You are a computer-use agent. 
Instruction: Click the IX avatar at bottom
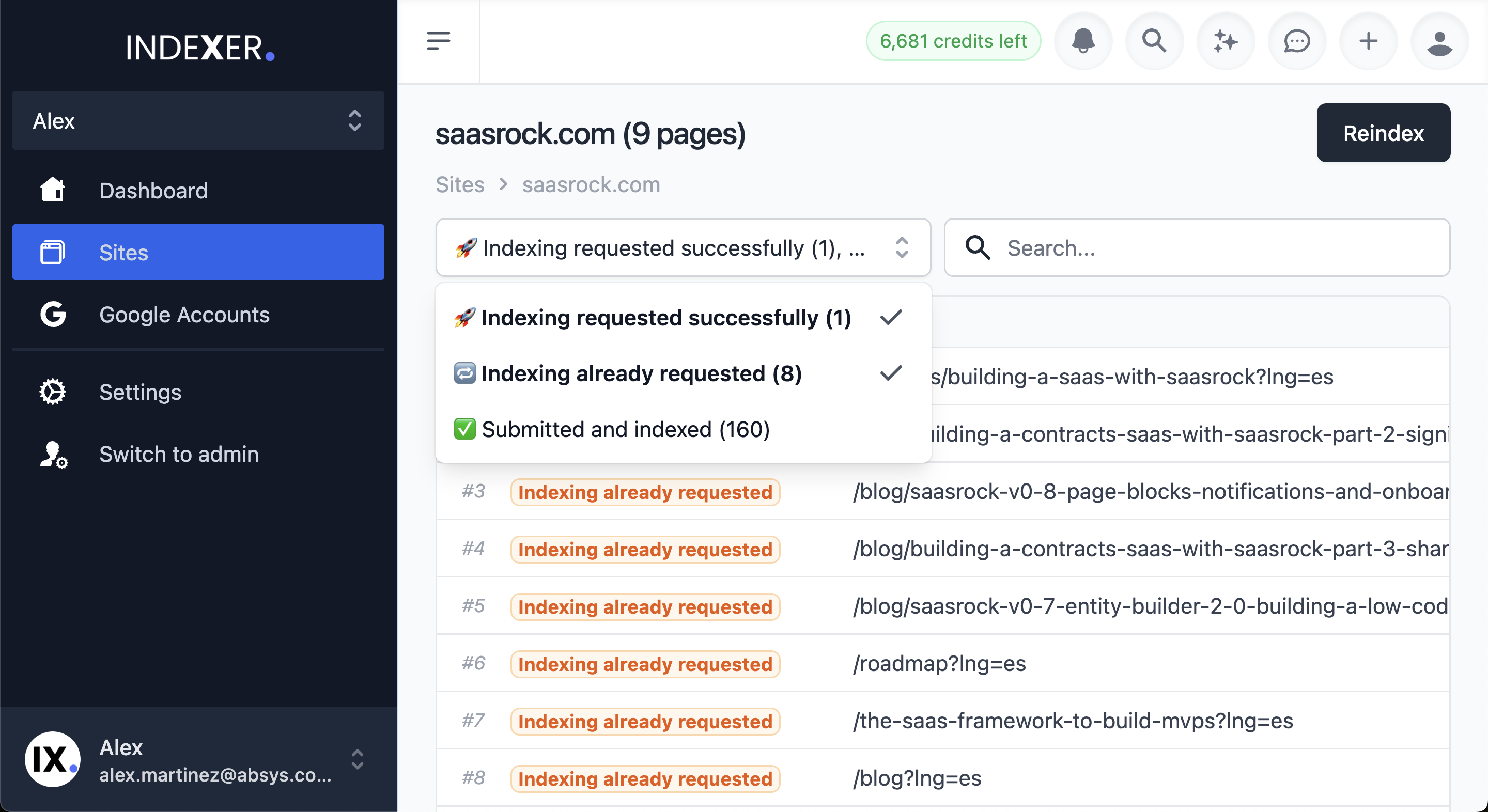pyautogui.click(x=53, y=759)
